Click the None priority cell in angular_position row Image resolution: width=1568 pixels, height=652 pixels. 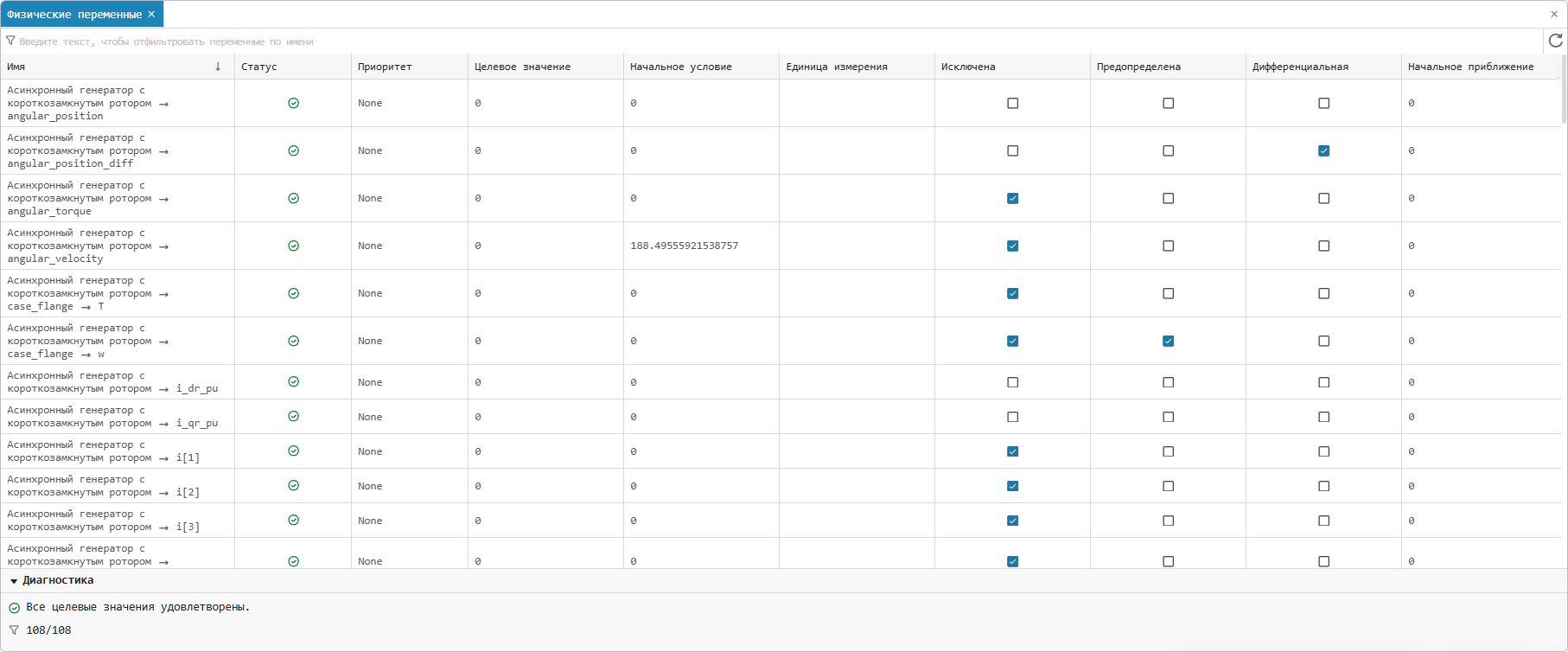click(410, 103)
